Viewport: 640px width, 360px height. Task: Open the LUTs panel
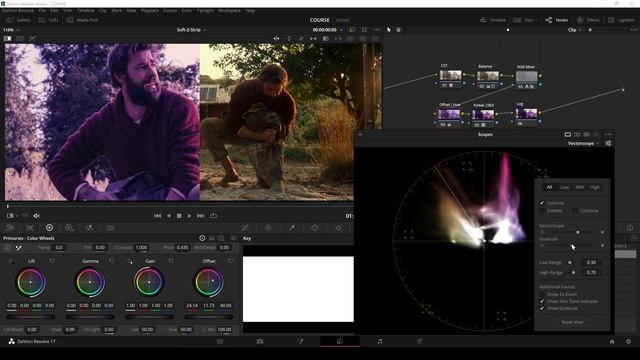(49, 20)
